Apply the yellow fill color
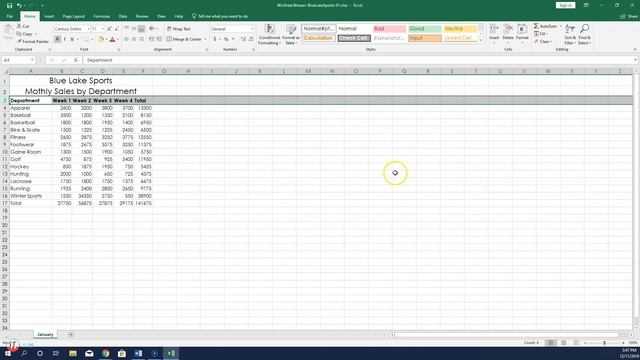 pos(101,39)
